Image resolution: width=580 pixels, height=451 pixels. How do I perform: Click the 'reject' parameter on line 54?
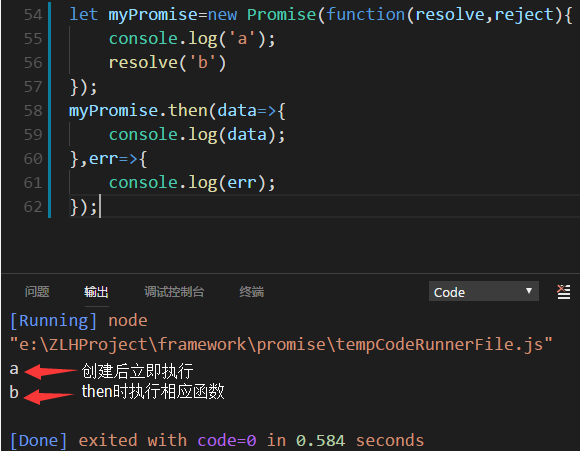[524, 16]
